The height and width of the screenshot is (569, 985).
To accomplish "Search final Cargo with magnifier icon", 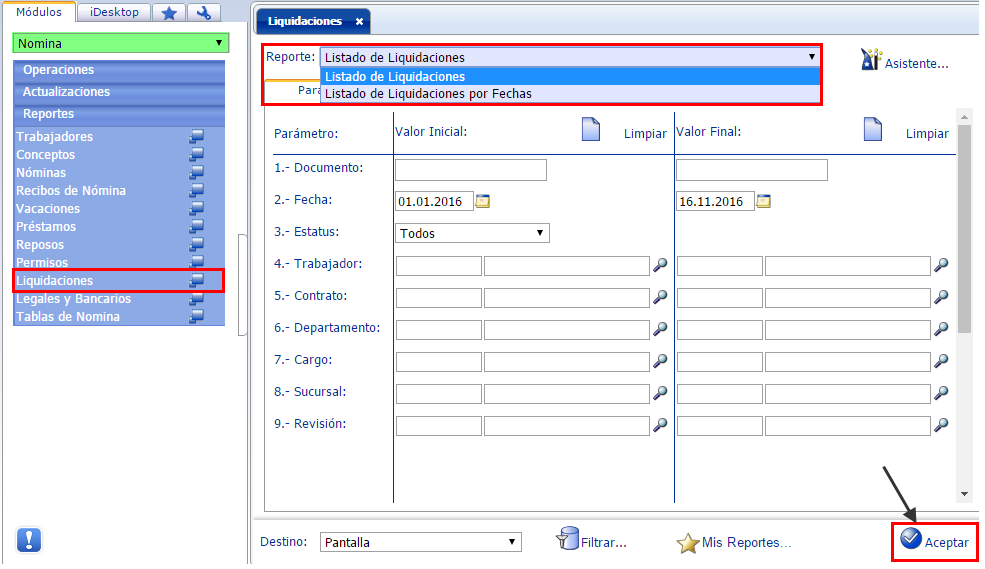I will tap(941, 361).
